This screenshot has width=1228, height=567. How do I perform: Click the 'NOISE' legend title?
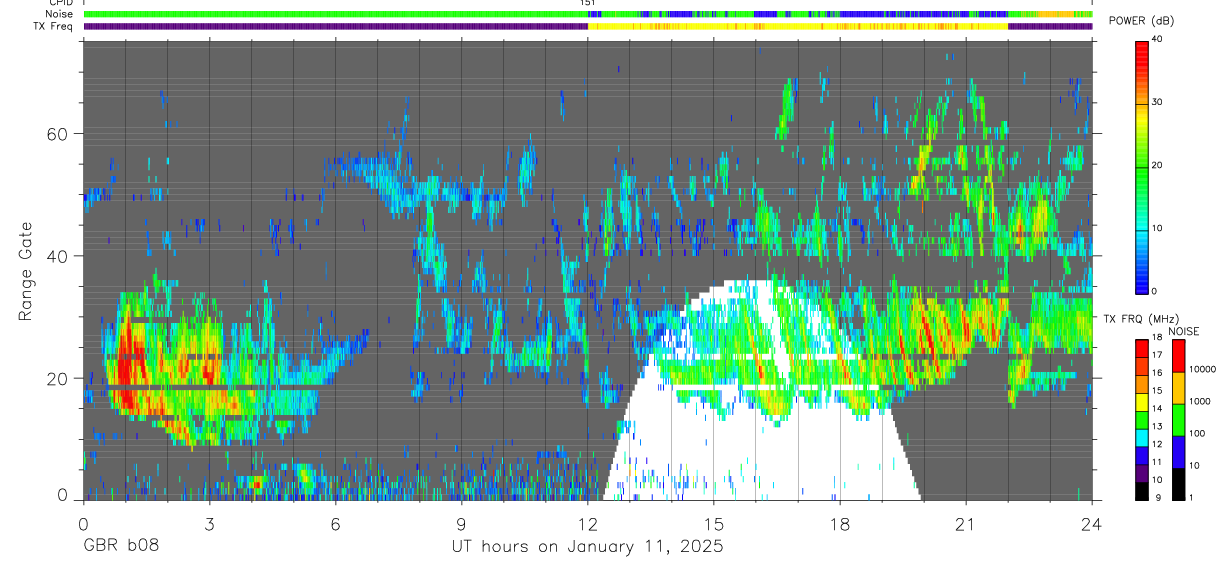tap(1183, 331)
